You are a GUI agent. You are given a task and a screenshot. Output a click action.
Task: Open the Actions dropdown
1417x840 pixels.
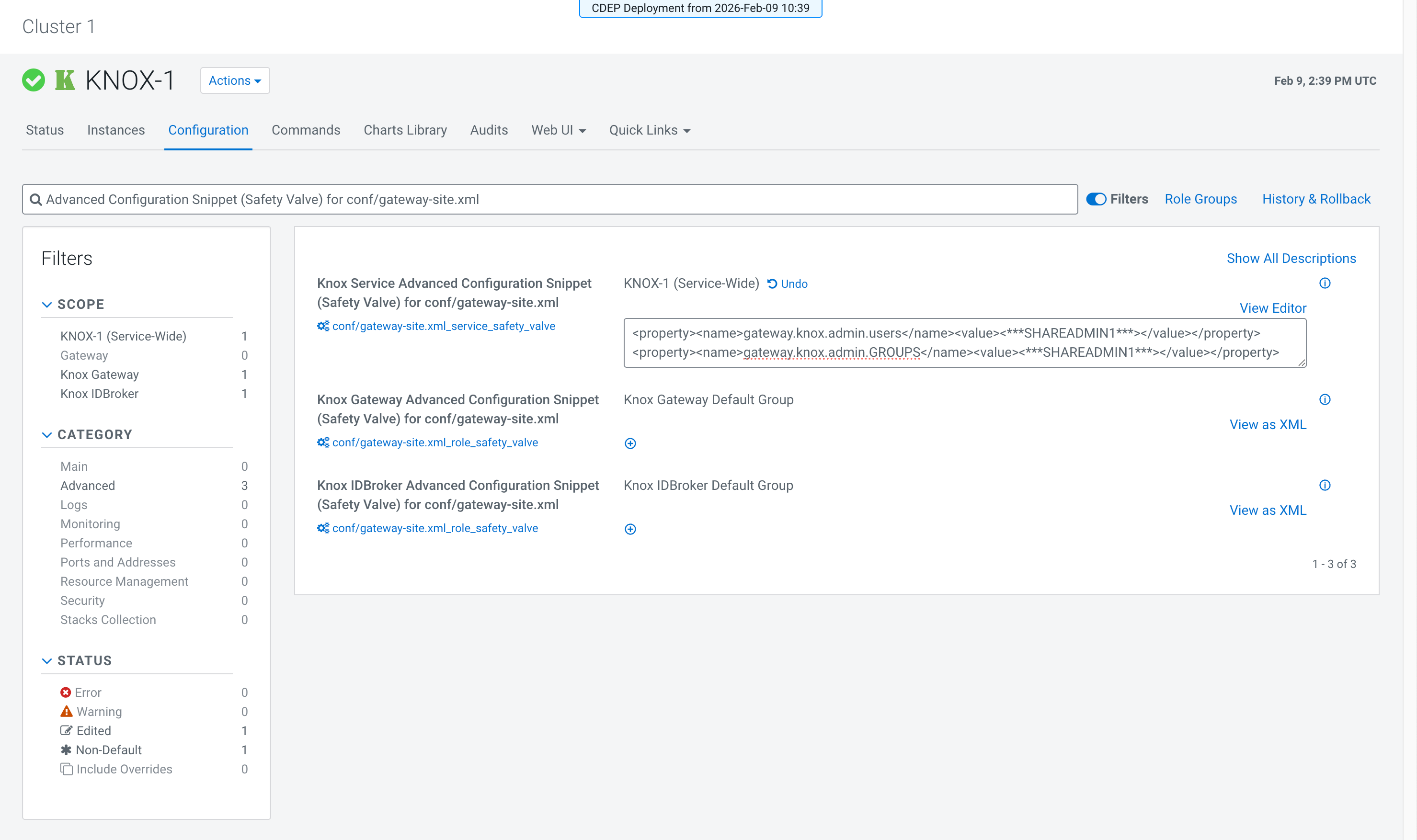click(234, 80)
